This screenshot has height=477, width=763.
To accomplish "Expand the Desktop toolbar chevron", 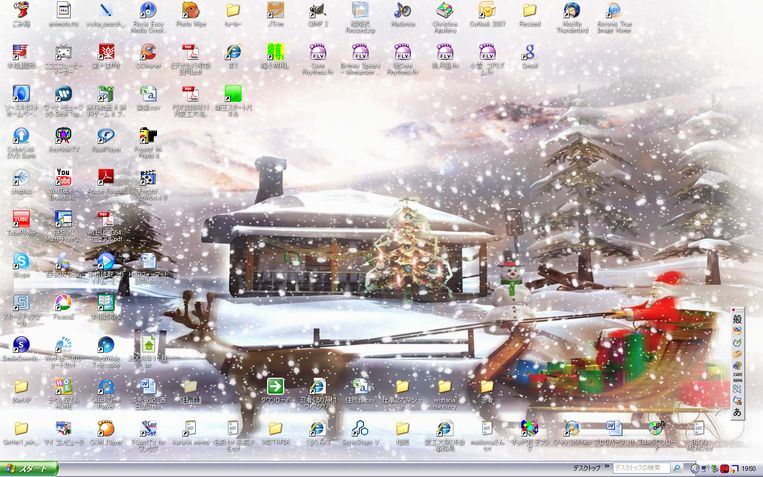I will [607, 467].
